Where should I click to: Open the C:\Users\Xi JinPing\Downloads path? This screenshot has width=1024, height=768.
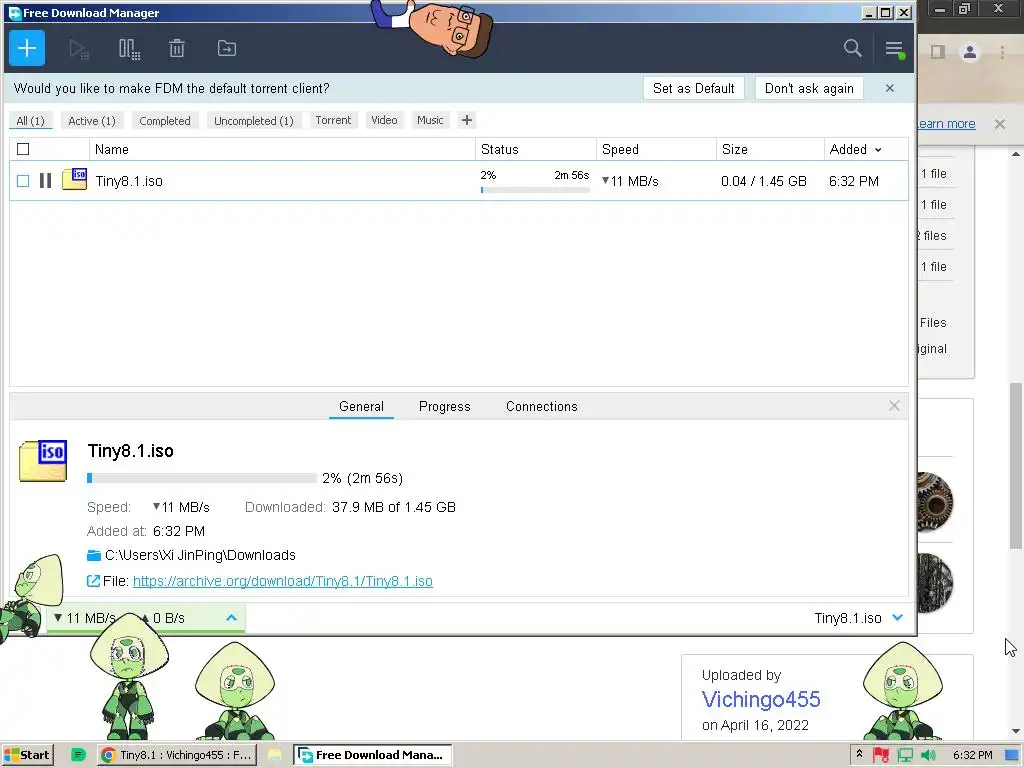tap(200, 556)
